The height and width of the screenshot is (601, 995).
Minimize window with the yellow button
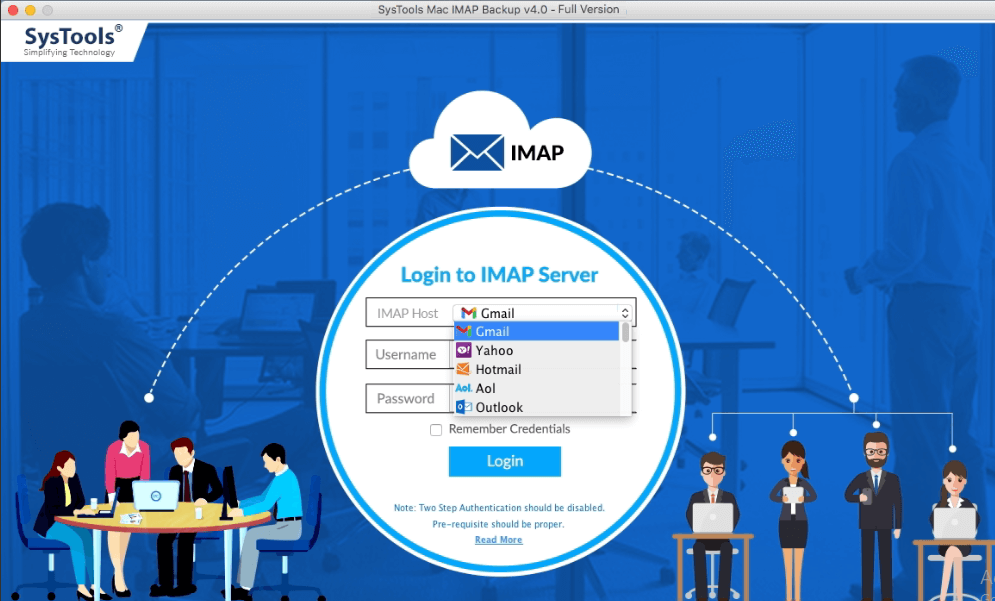(30, 10)
